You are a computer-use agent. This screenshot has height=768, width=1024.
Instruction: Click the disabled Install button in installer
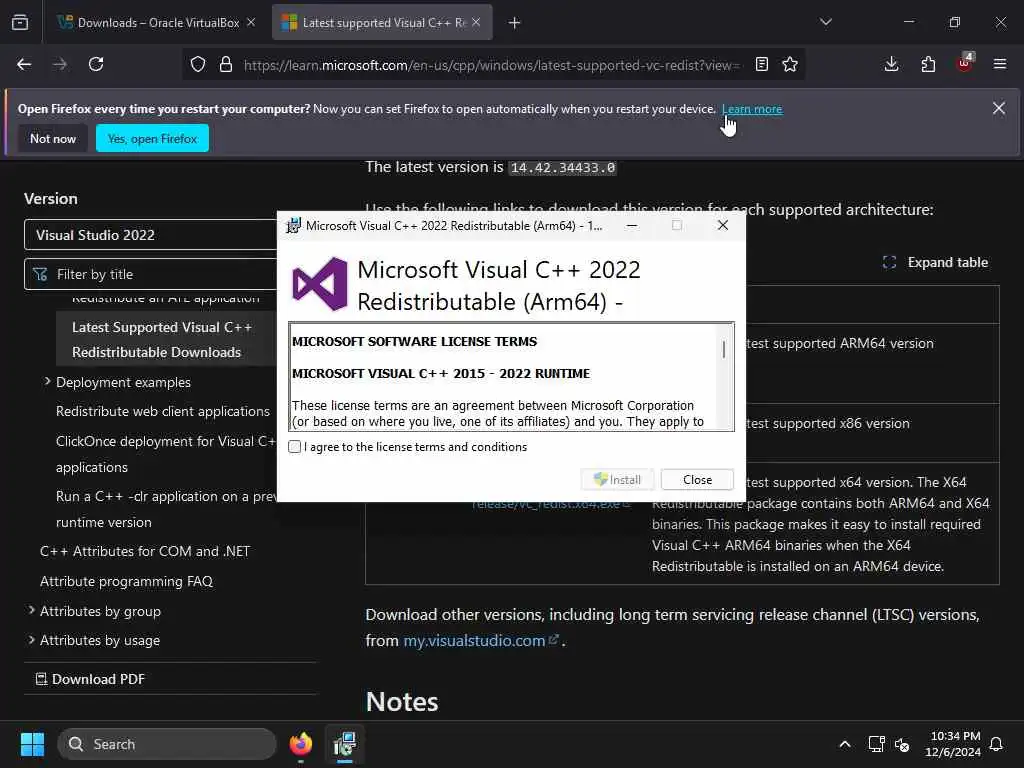click(x=617, y=479)
